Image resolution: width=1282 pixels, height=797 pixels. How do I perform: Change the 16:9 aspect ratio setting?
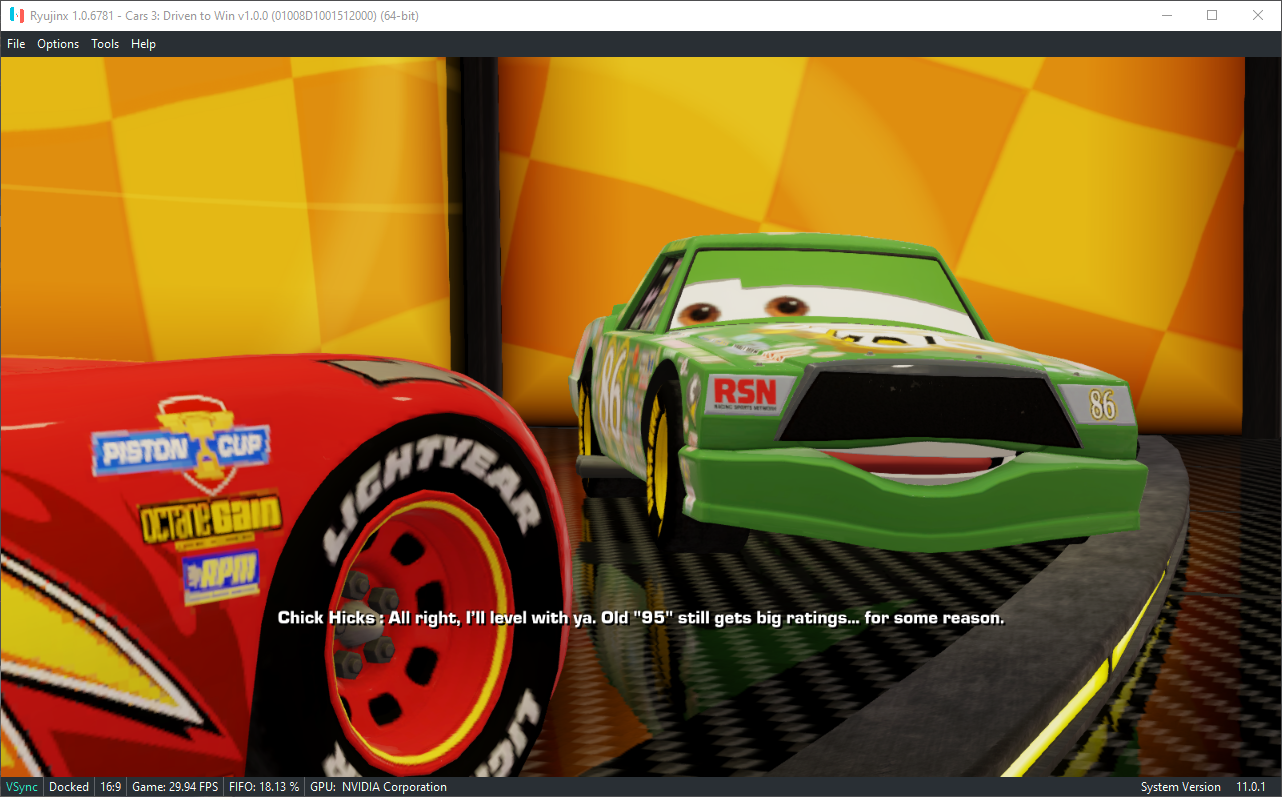point(110,787)
